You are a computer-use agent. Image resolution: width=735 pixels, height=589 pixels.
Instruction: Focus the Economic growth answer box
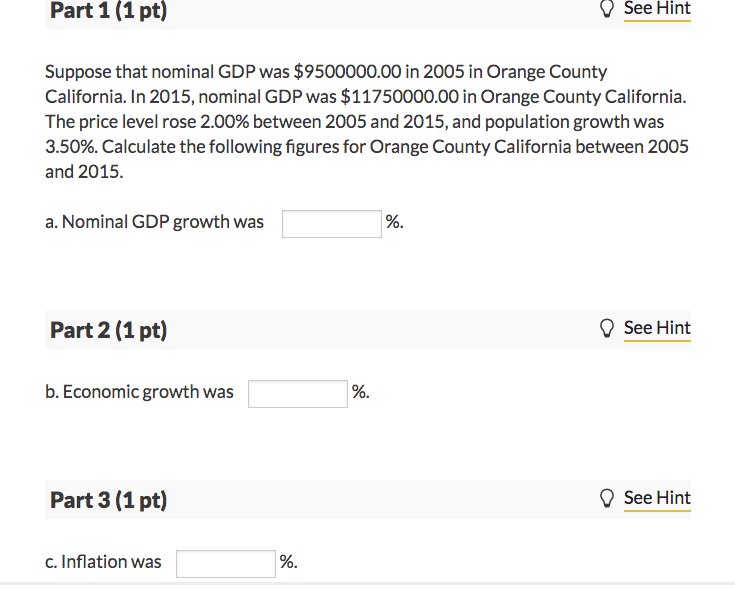pyautogui.click(x=298, y=394)
